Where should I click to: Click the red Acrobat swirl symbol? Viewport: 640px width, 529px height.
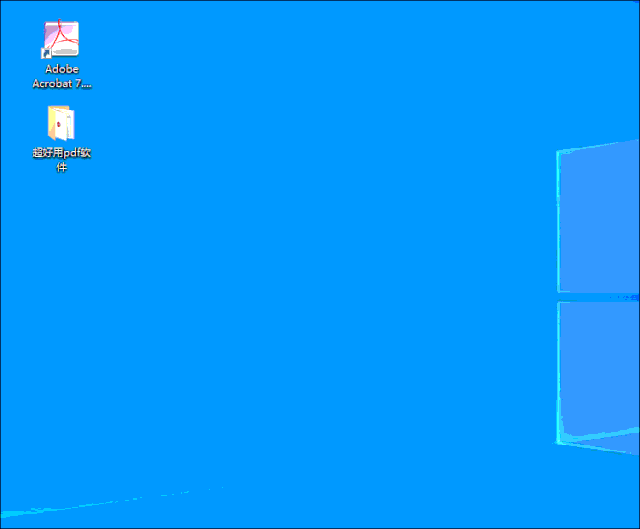[x=62, y=34]
